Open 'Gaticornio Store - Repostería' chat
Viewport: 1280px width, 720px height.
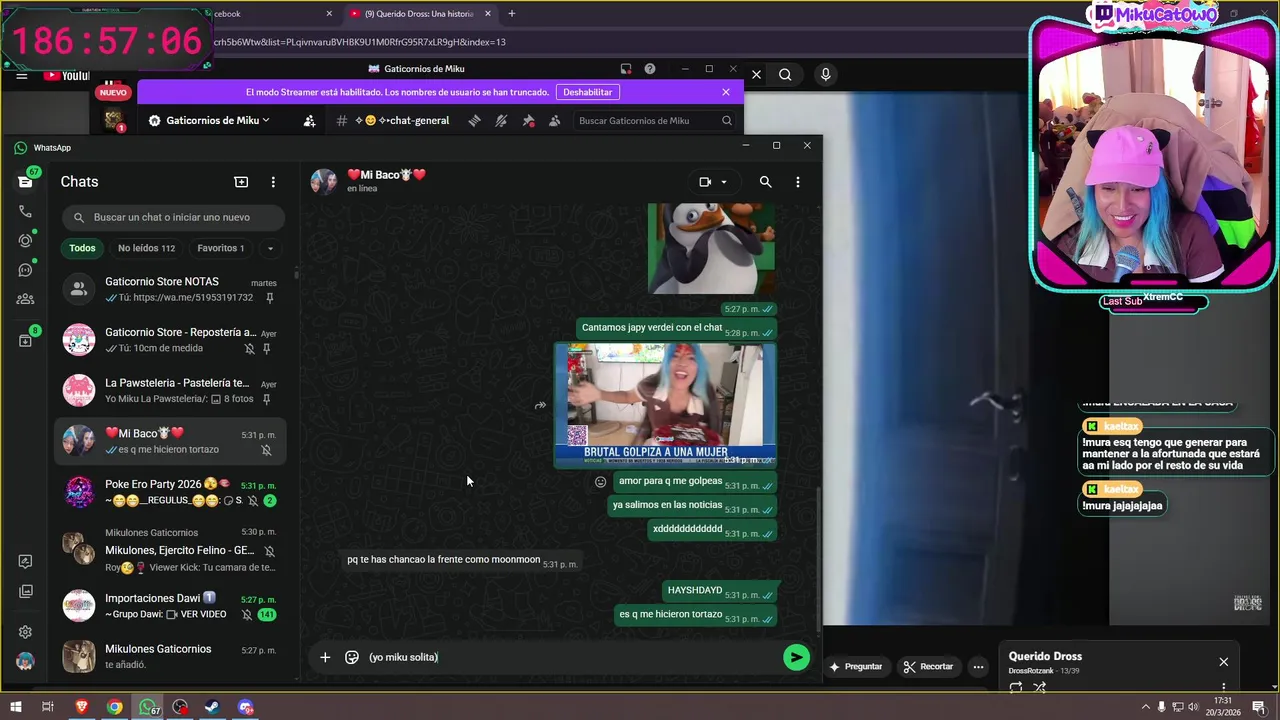171,340
